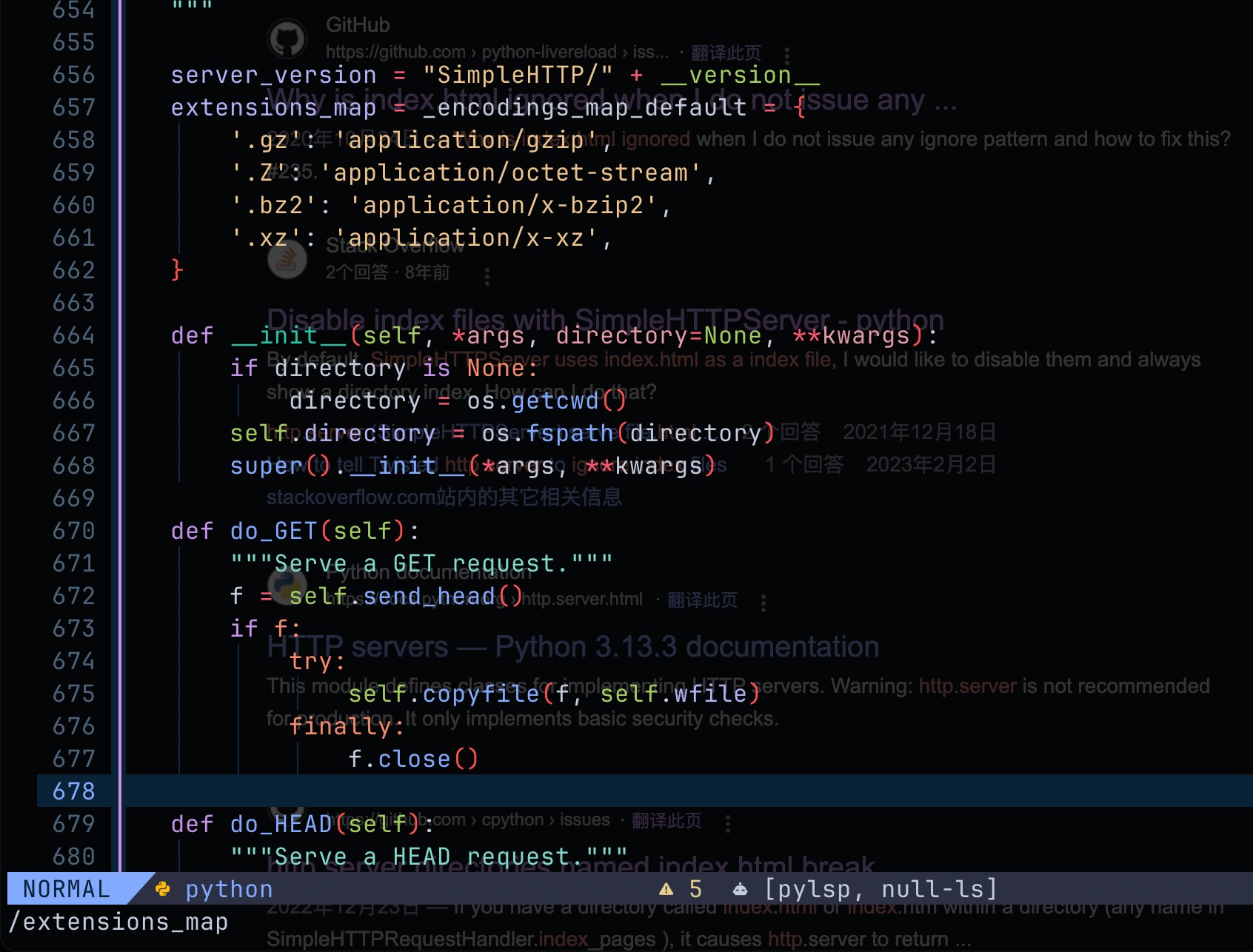Click "__init__" in the def on line 664
The image size is (1253, 952).
tap(288, 335)
